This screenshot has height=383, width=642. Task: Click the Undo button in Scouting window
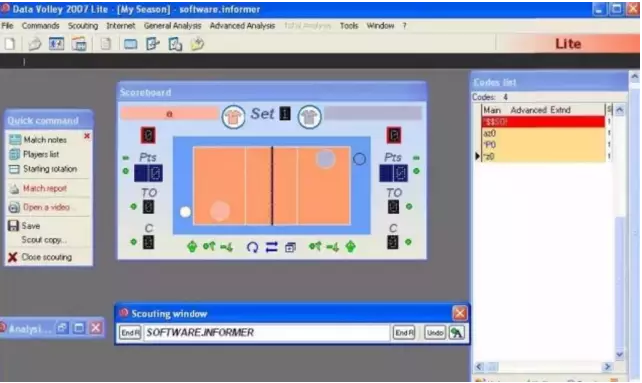pos(434,333)
